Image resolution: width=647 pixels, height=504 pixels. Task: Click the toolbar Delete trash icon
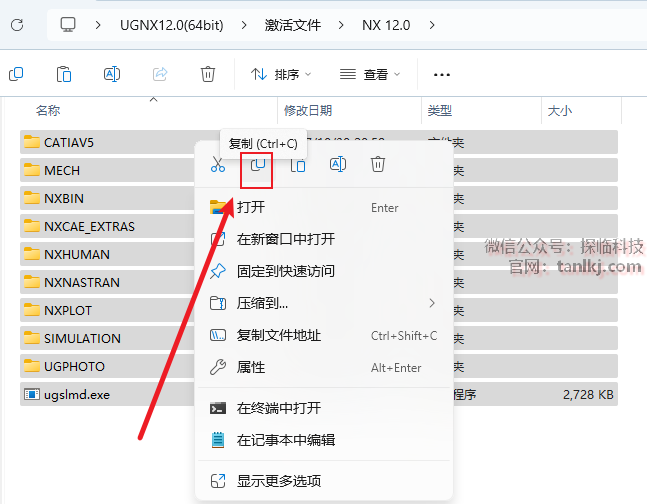coord(208,74)
